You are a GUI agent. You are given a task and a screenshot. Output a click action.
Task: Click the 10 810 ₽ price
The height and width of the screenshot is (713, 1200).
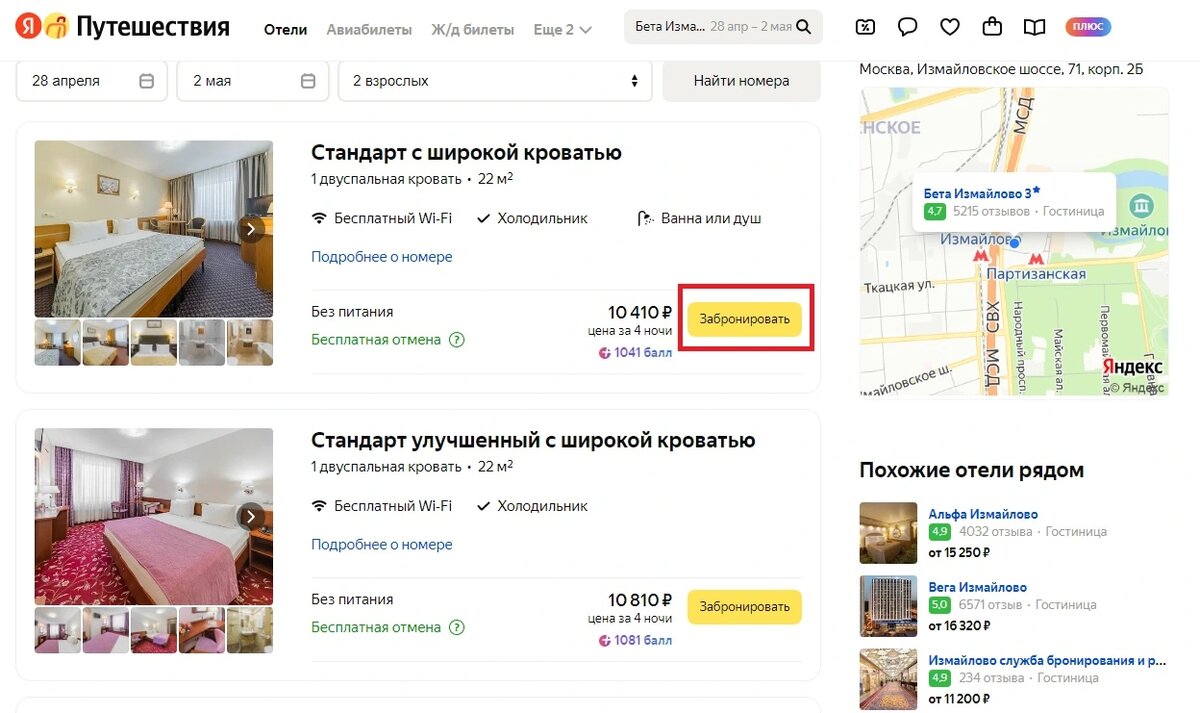pos(640,600)
